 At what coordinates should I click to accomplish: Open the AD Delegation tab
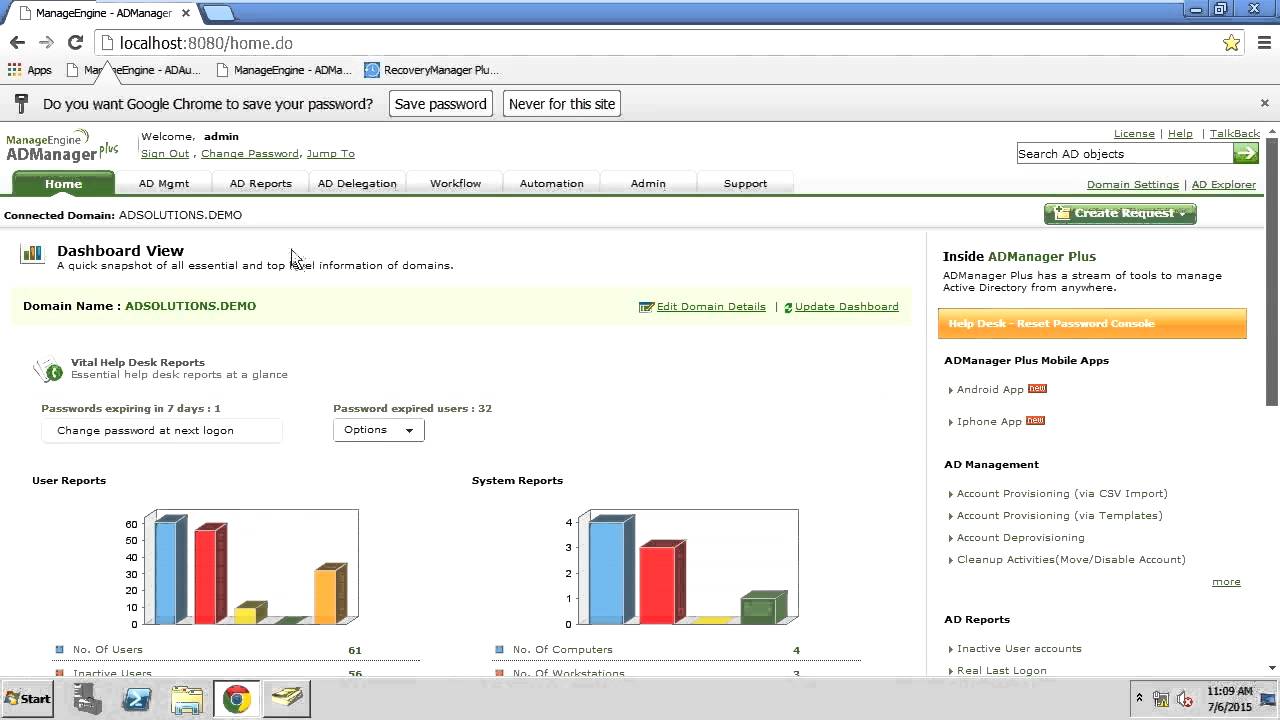pyautogui.click(x=357, y=183)
